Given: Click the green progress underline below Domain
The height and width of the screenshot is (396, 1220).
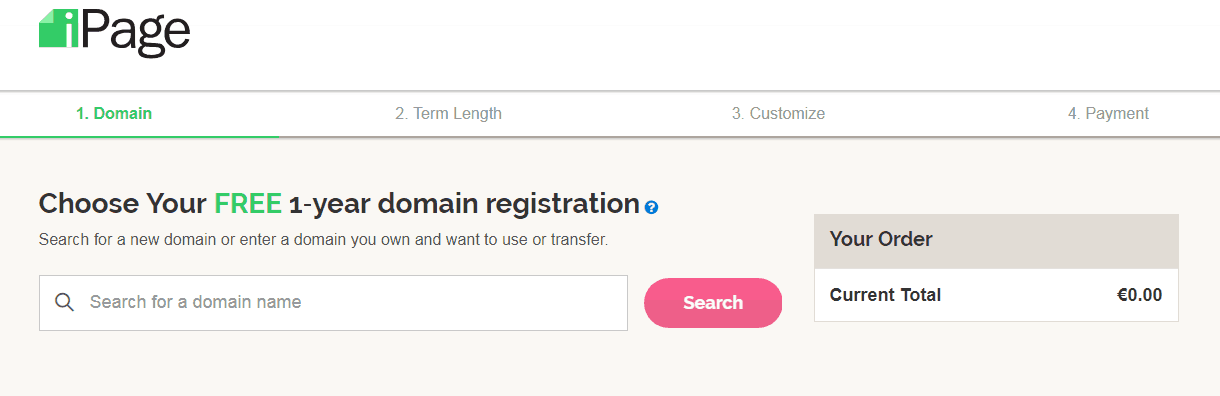Looking at the screenshot, I should [139, 135].
